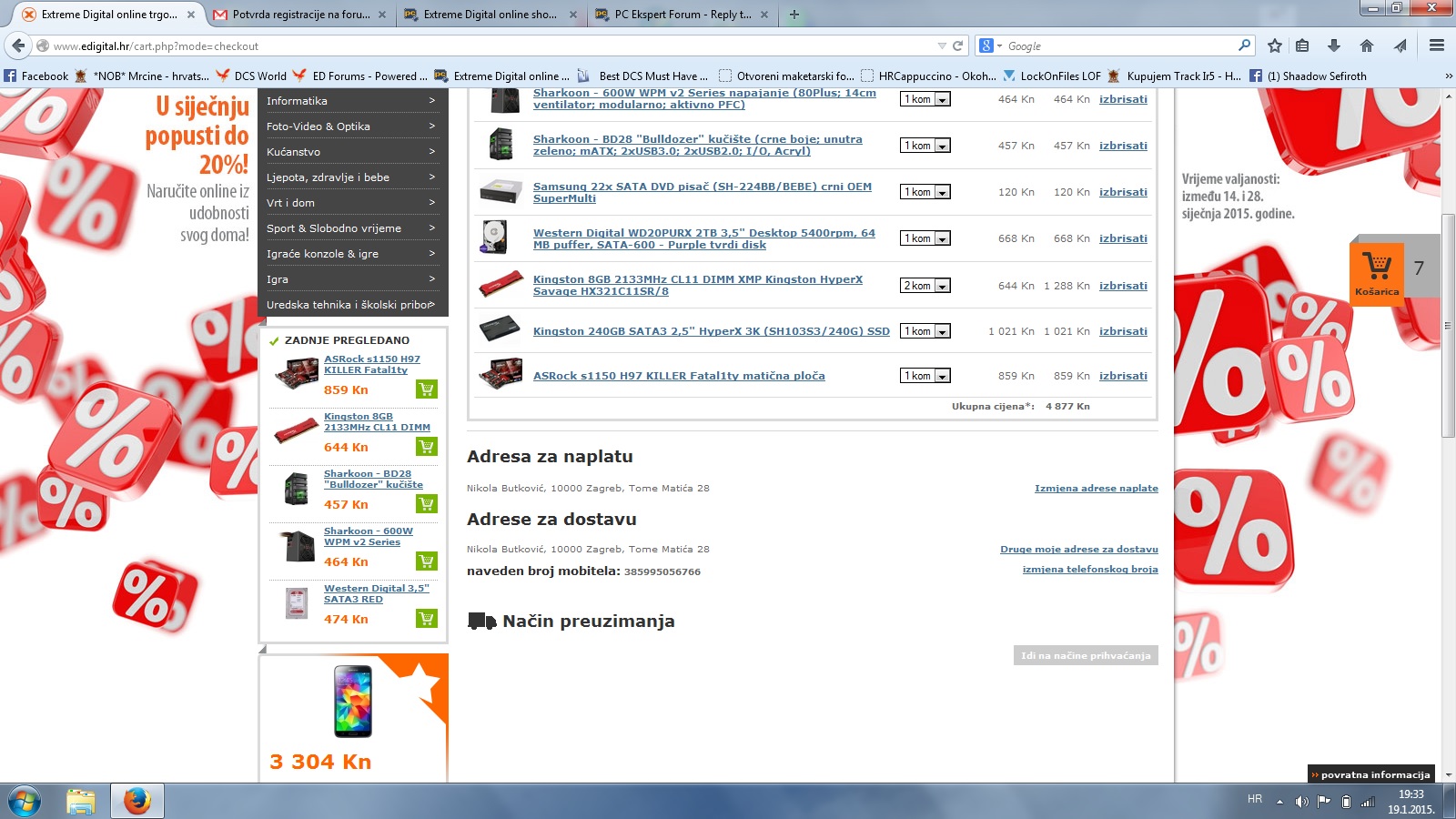
Task: Add Sharkoon 600W 464 Kn item to cart
Action: click(x=426, y=561)
